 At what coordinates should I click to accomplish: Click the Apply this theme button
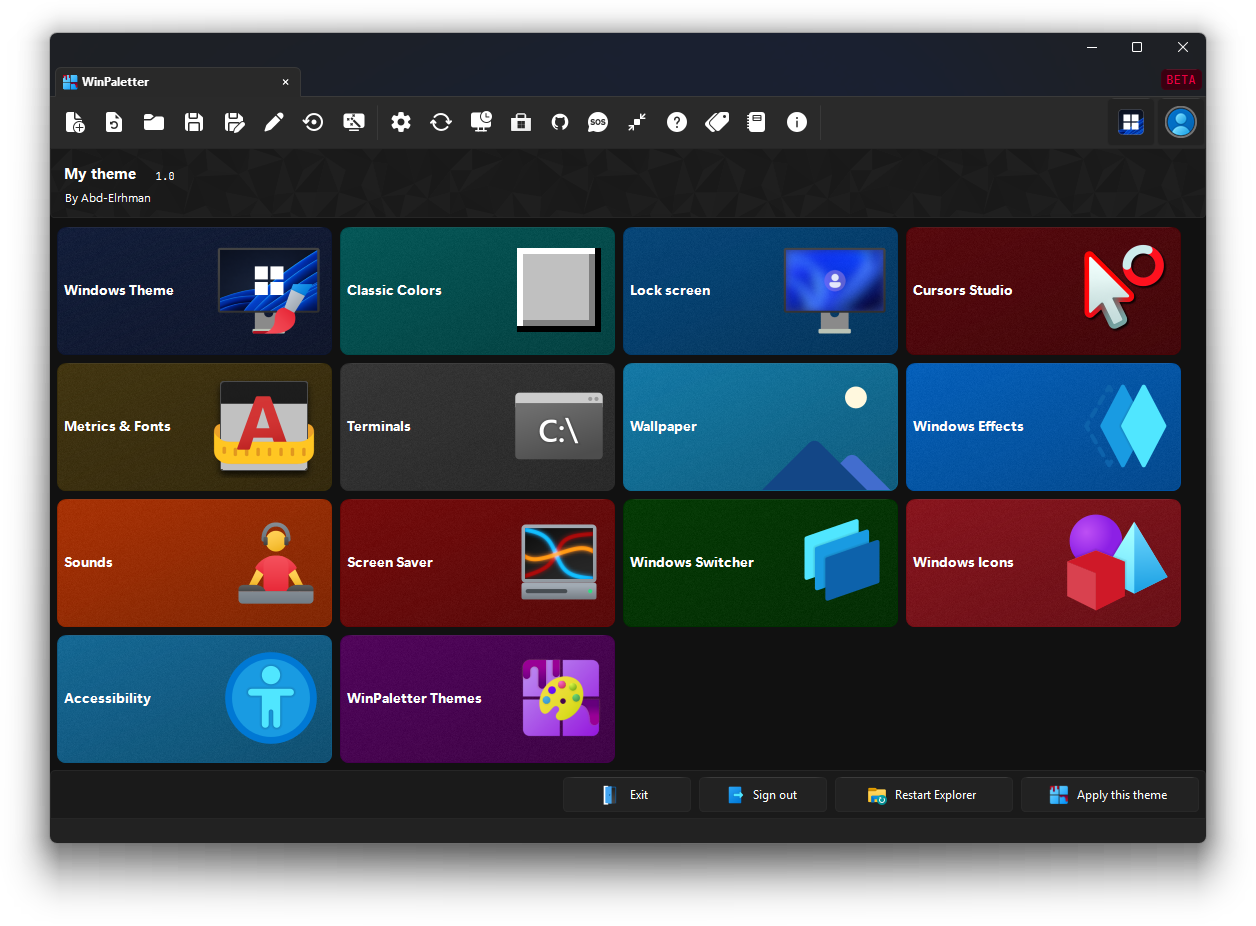(1110, 795)
